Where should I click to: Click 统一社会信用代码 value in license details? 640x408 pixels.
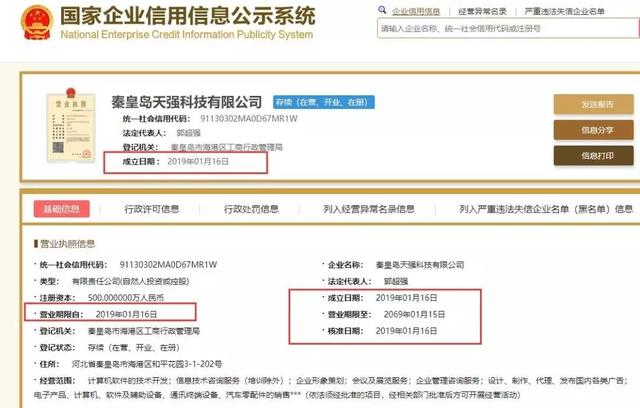click(168, 265)
